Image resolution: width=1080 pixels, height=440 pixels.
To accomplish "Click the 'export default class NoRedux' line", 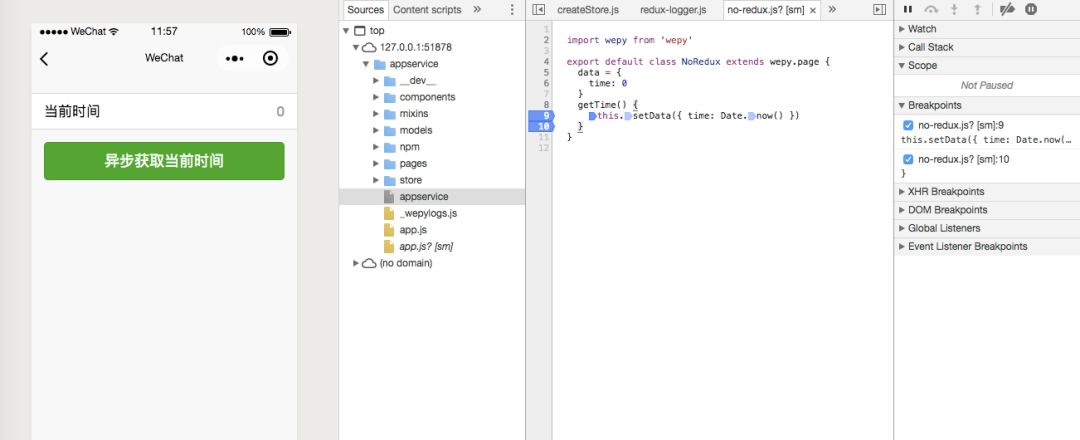I will click(x=698, y=62).
